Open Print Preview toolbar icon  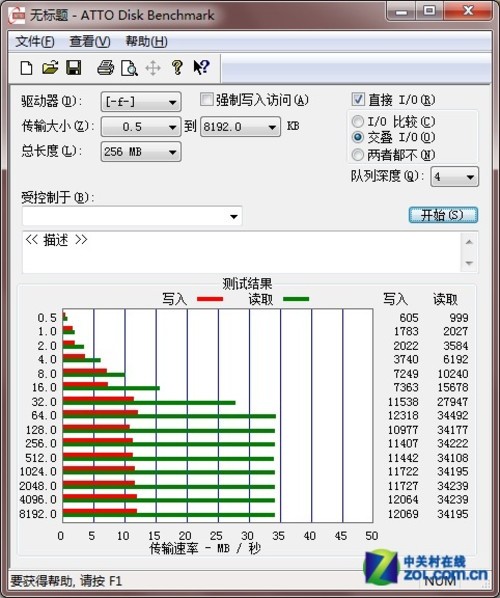(129, 68)
